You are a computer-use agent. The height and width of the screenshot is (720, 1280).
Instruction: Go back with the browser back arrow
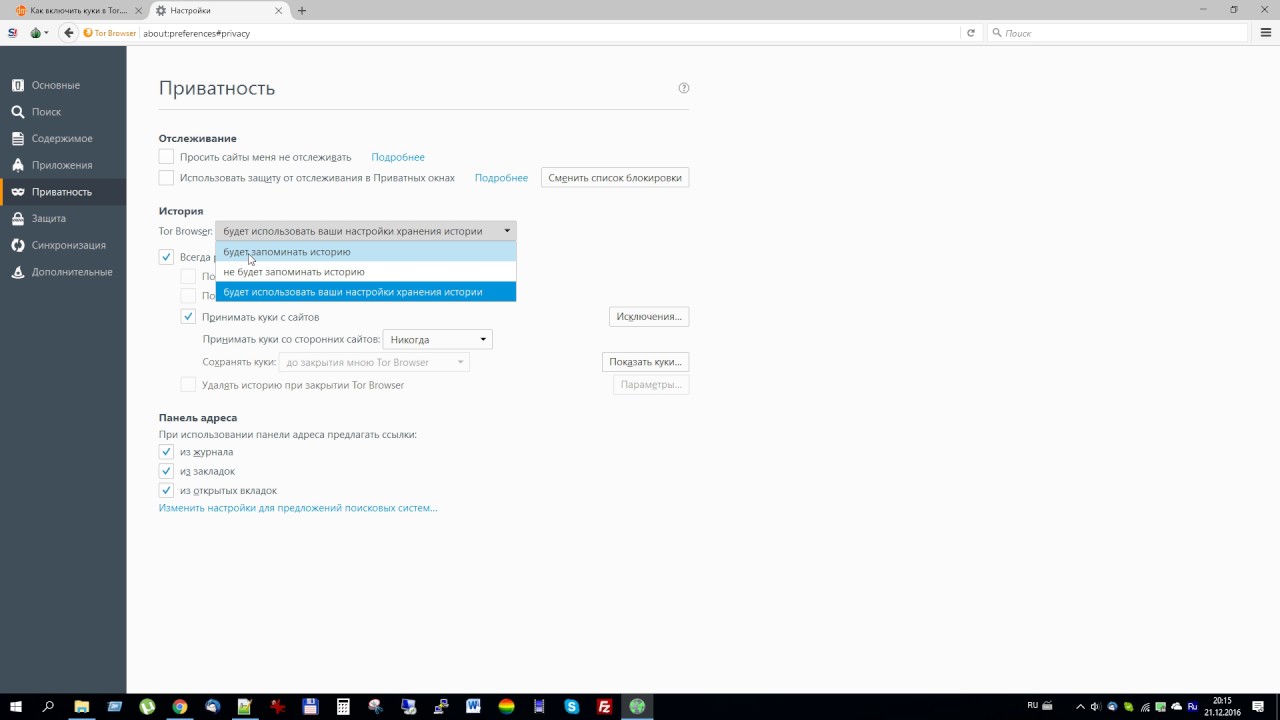coord(68,33)
